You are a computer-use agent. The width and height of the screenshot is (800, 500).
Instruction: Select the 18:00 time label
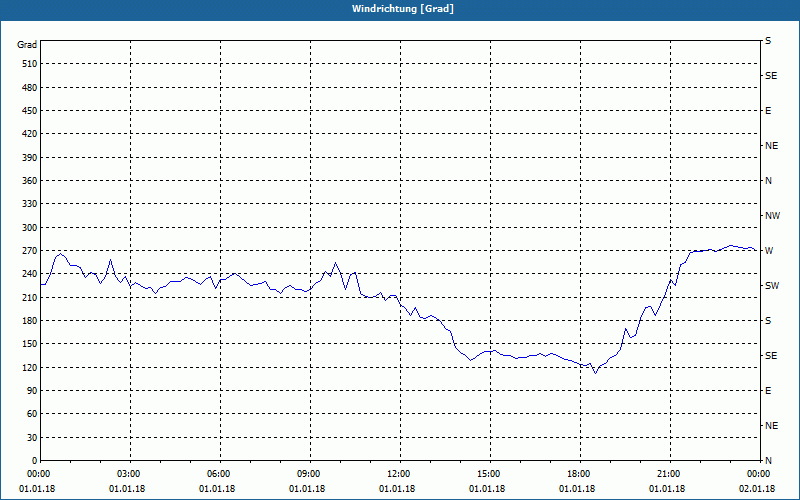pos(580,473)
